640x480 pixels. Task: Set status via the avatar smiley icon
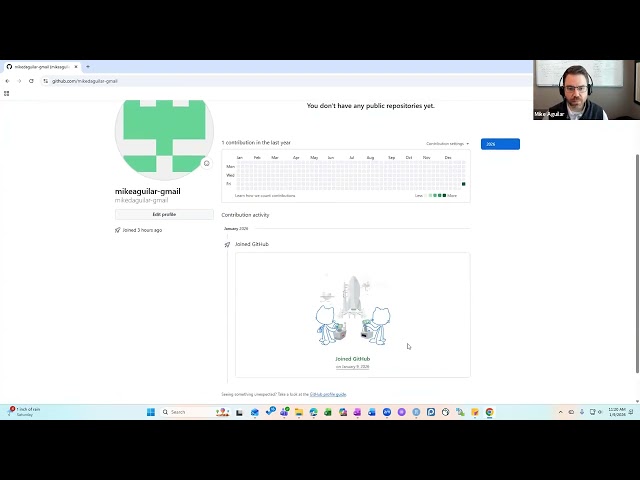coord(207,163)
